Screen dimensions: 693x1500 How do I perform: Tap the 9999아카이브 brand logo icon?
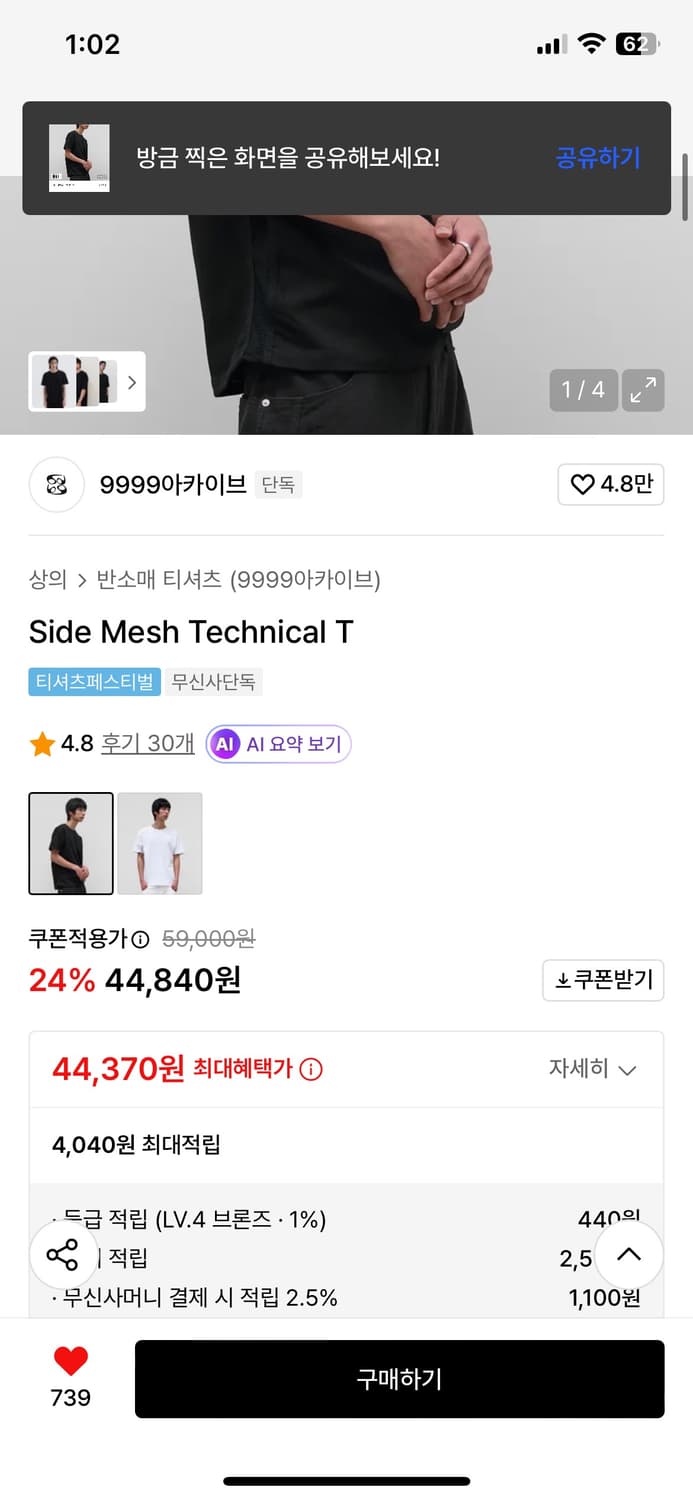(x=56, y=484)
